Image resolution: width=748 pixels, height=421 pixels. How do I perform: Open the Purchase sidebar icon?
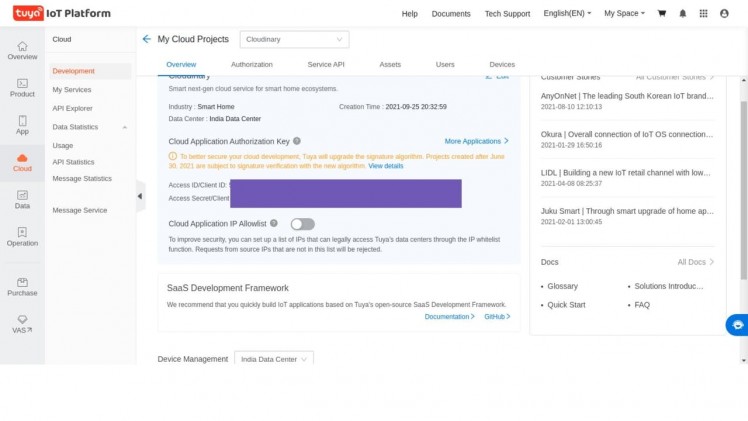22,286
